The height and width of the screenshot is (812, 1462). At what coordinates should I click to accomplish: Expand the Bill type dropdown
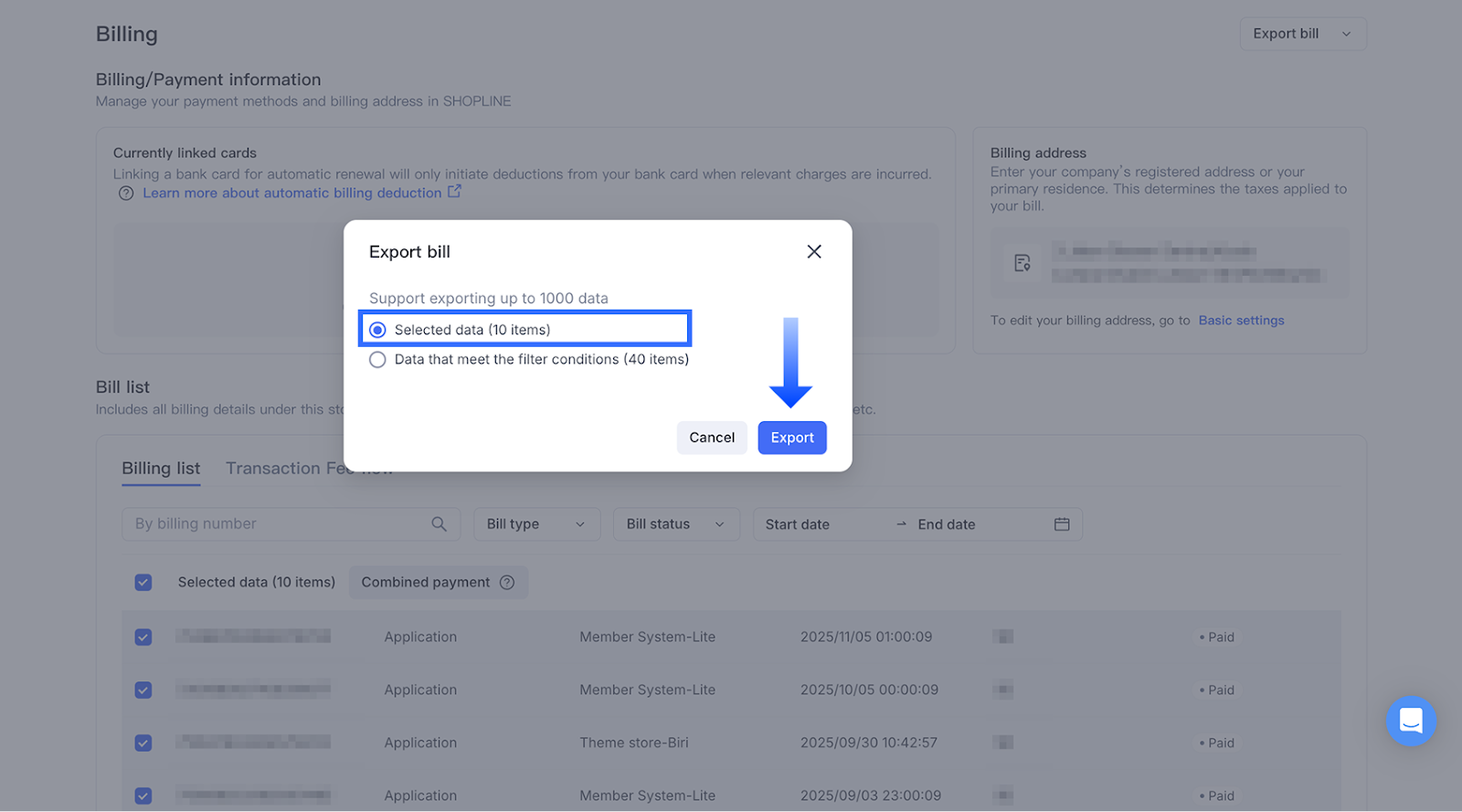(x=536, y=524)
